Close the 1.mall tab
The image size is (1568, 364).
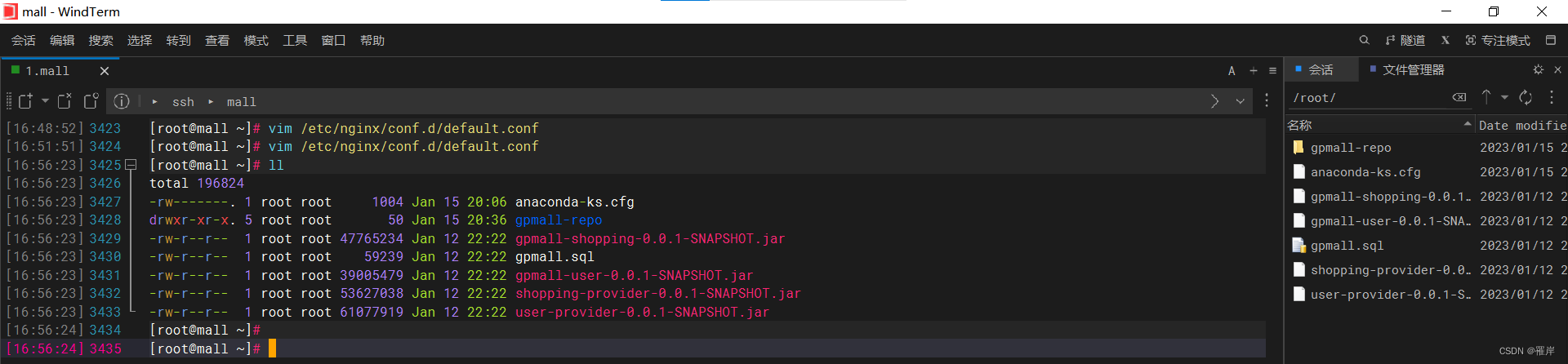click(x=105, y=71)
